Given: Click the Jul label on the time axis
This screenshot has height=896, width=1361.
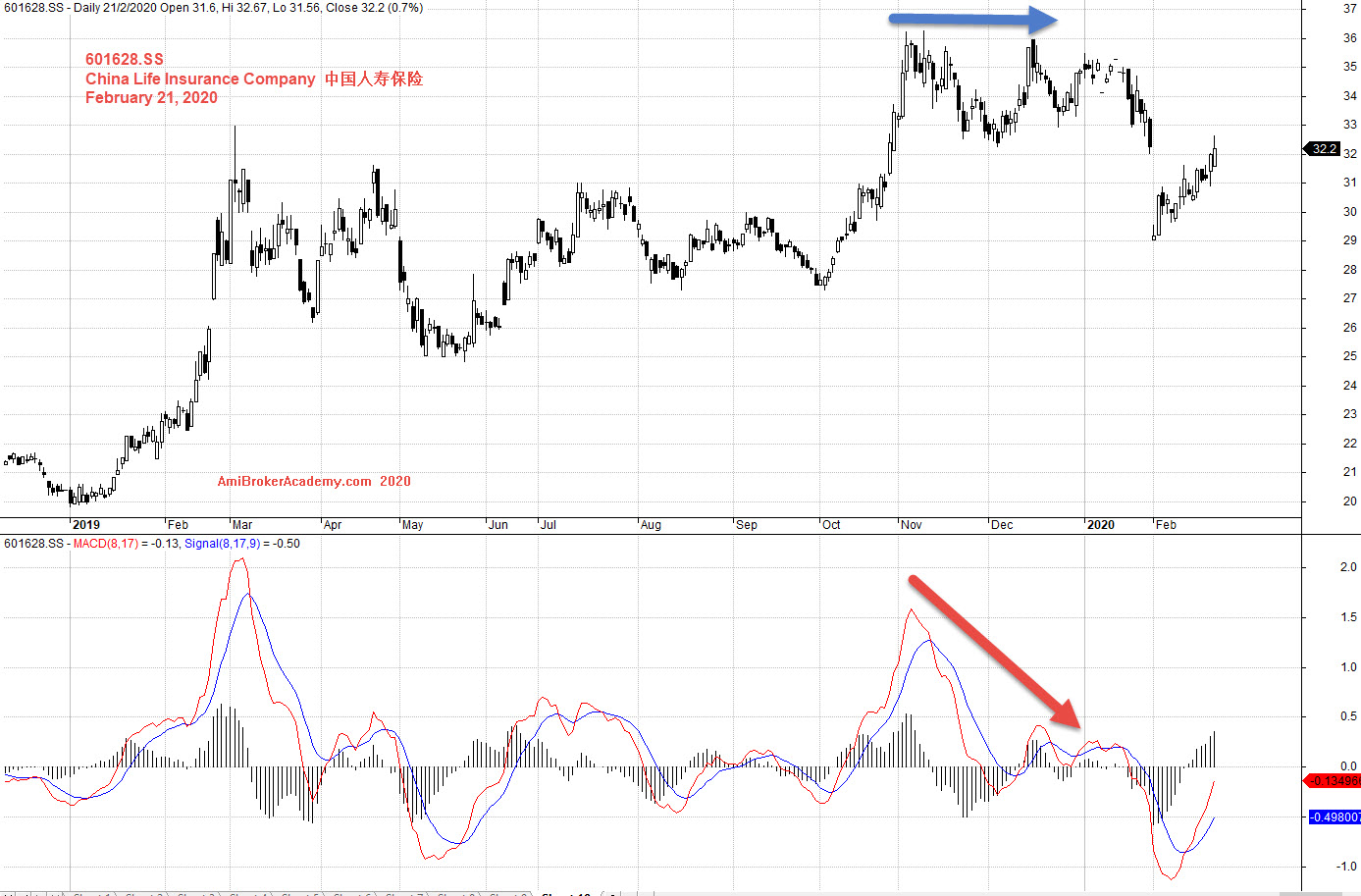Looking at the screenshot, I should 549,525.
